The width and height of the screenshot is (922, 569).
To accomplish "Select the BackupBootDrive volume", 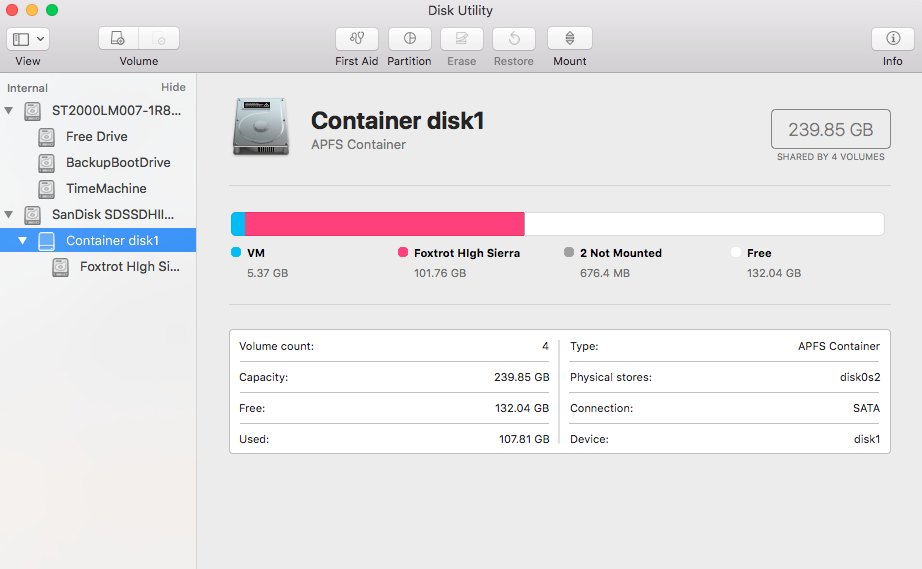I will tap(118, 163).
